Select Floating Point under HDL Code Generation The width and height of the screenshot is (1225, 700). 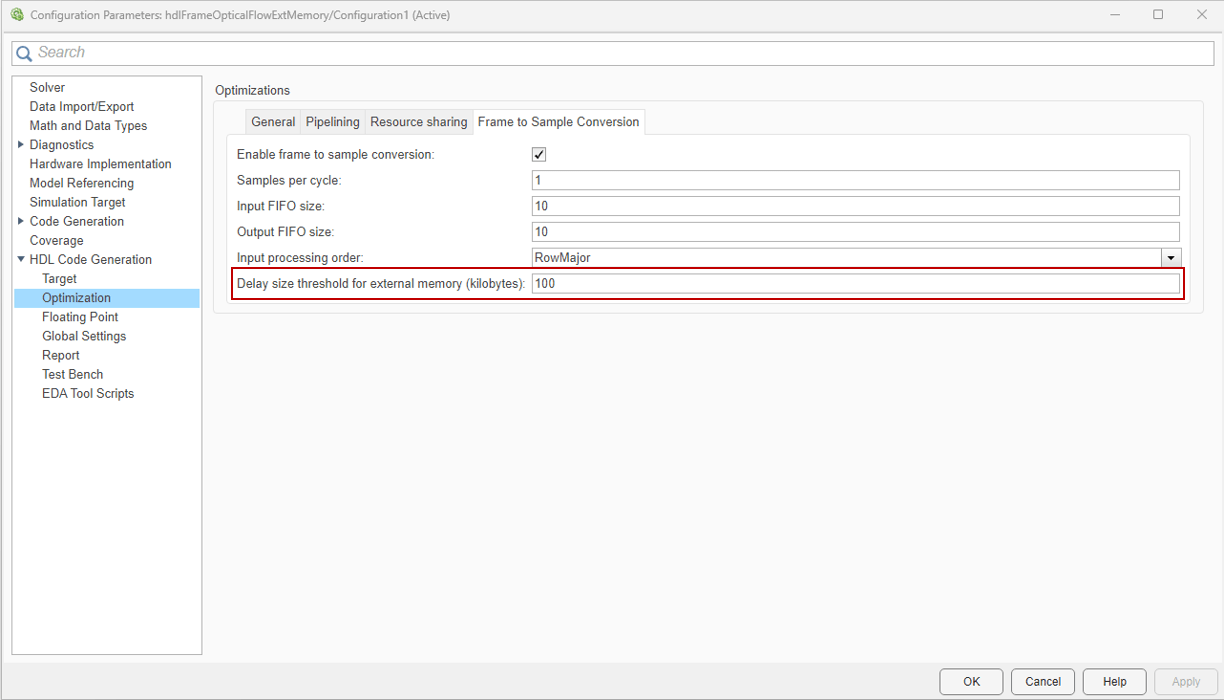(x=80, y=317)
